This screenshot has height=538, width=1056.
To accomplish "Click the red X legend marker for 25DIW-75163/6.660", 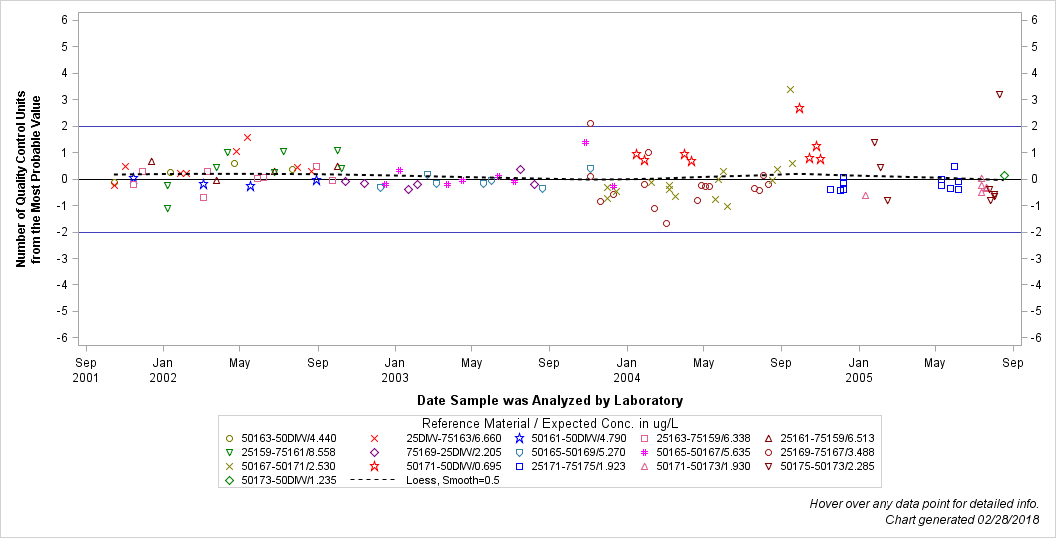I will (375, 438).
